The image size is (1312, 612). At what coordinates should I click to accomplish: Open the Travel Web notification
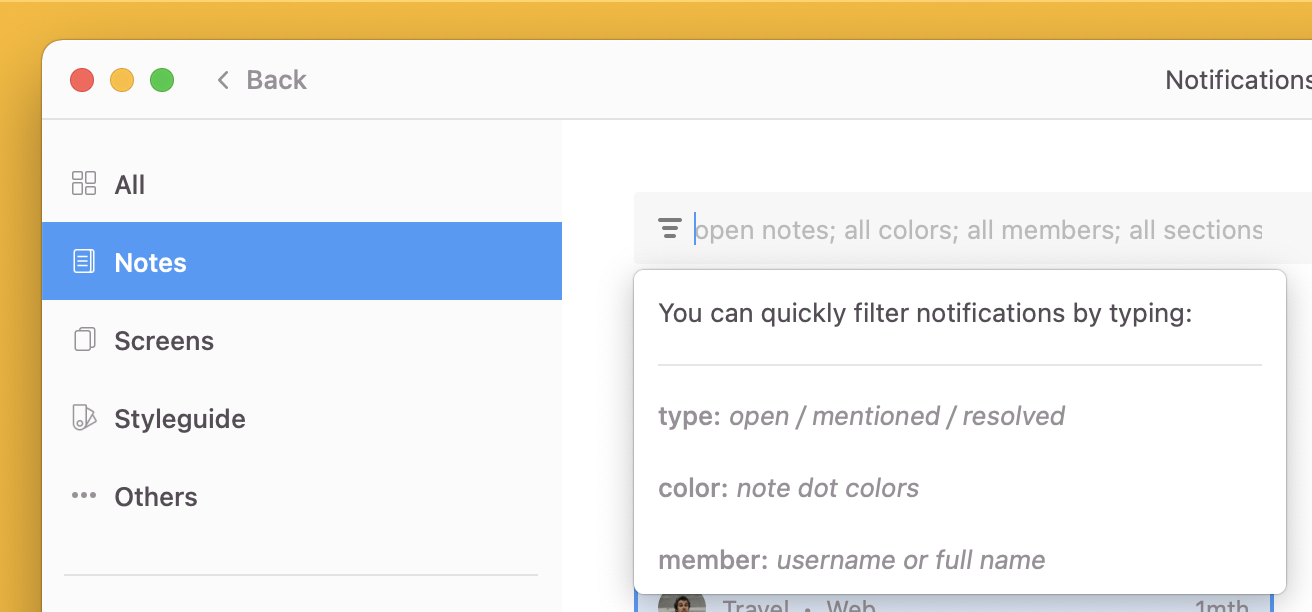pyautogui.click(x=799, y=606)
